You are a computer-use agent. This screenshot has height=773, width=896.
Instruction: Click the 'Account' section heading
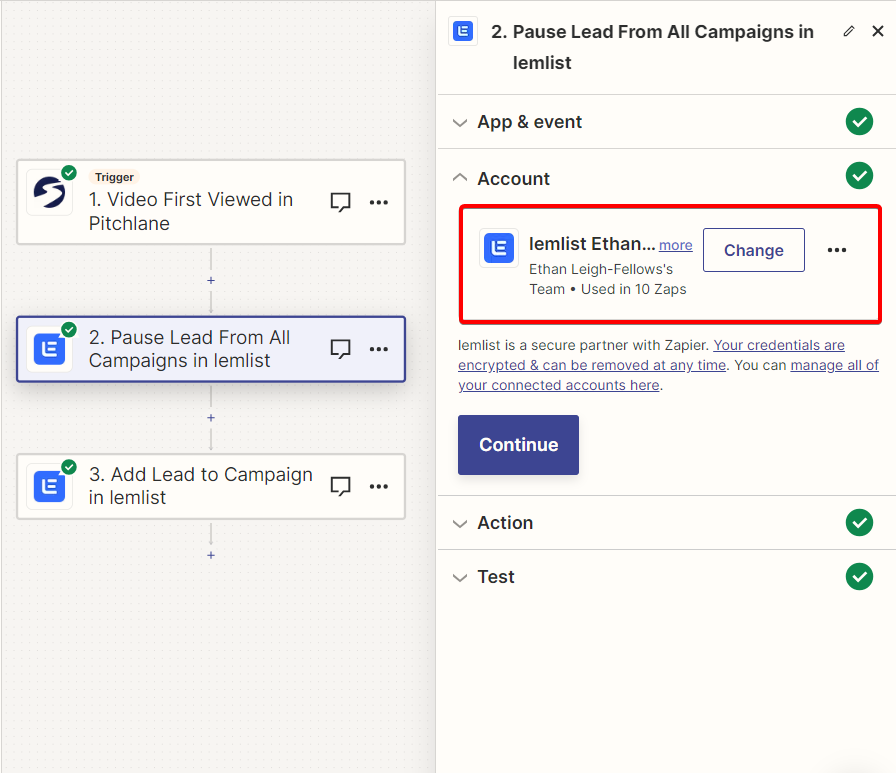(514, 178)
